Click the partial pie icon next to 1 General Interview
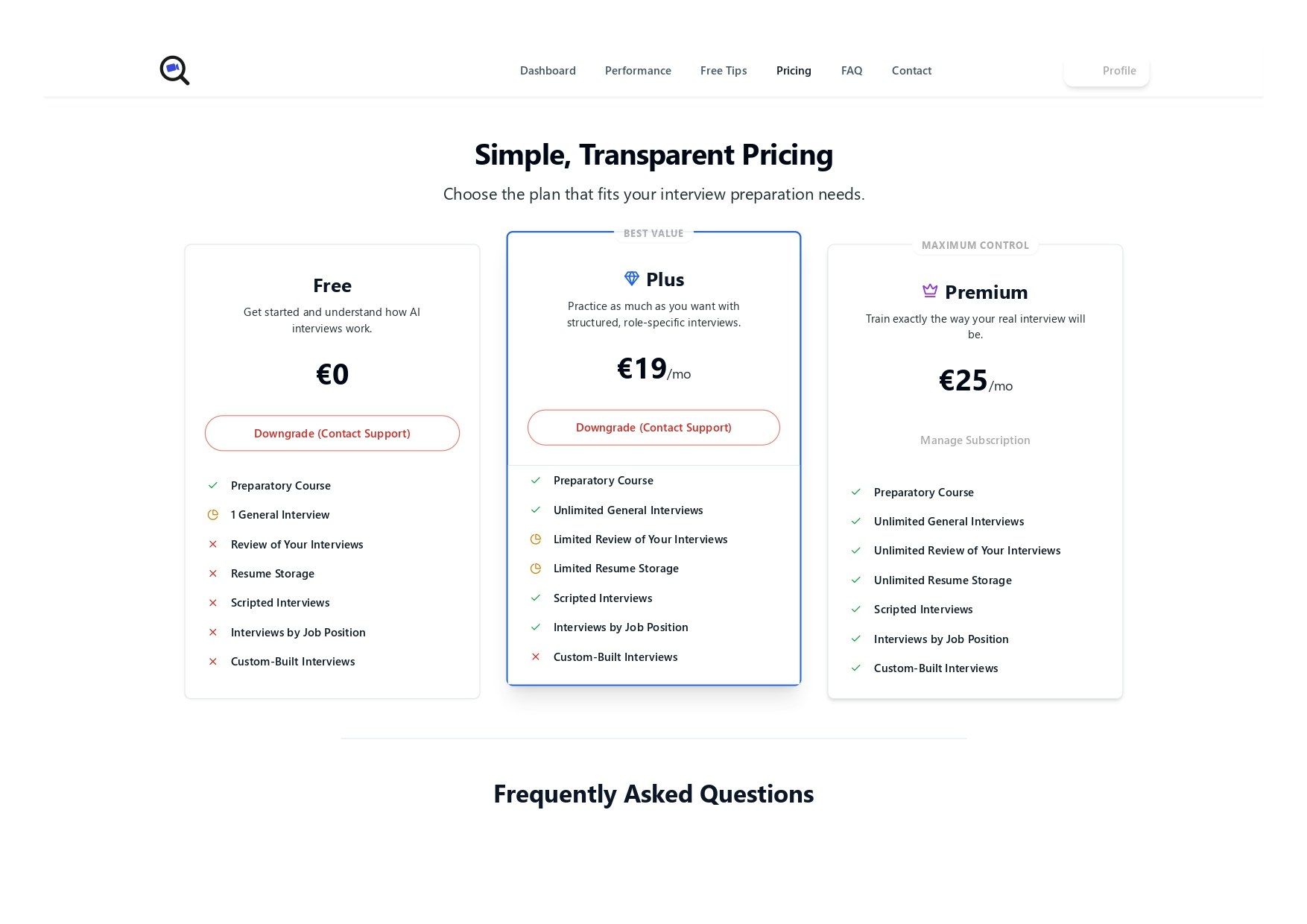 click(x=212, y=514)
